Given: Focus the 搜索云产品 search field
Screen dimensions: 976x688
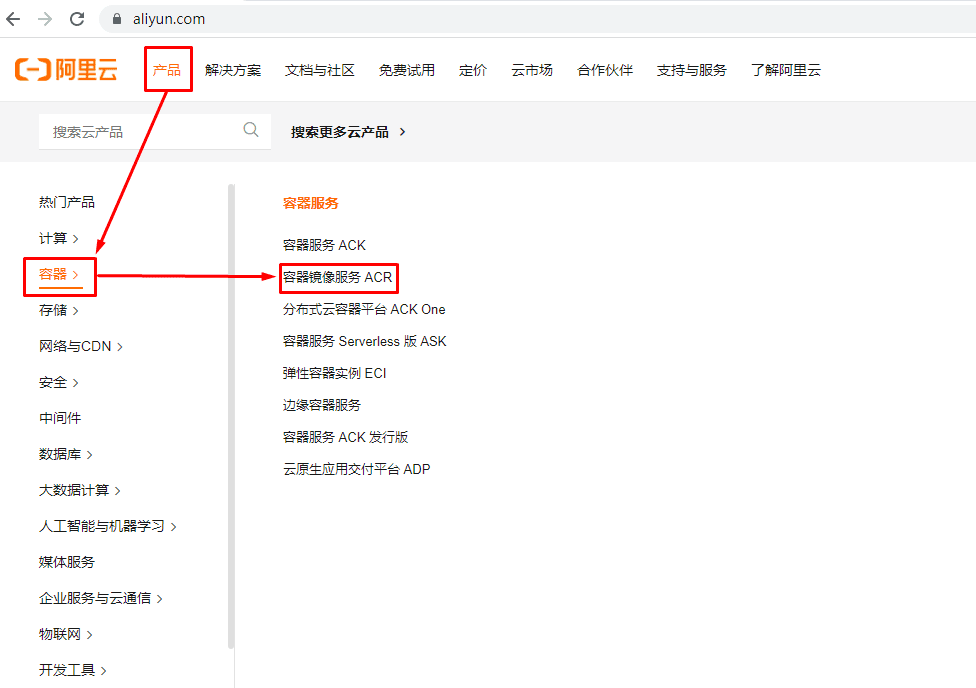Looking at the screenshot, I should [x=154, y=131].
